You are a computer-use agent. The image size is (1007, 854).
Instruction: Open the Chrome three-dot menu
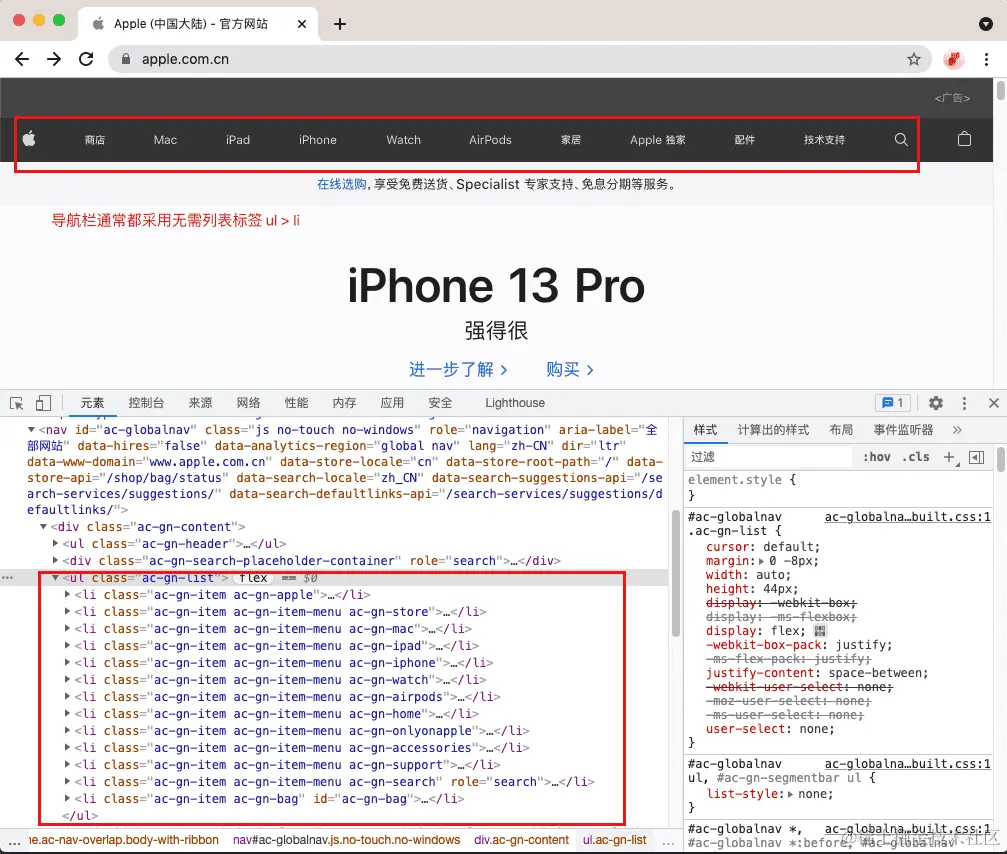986,60
